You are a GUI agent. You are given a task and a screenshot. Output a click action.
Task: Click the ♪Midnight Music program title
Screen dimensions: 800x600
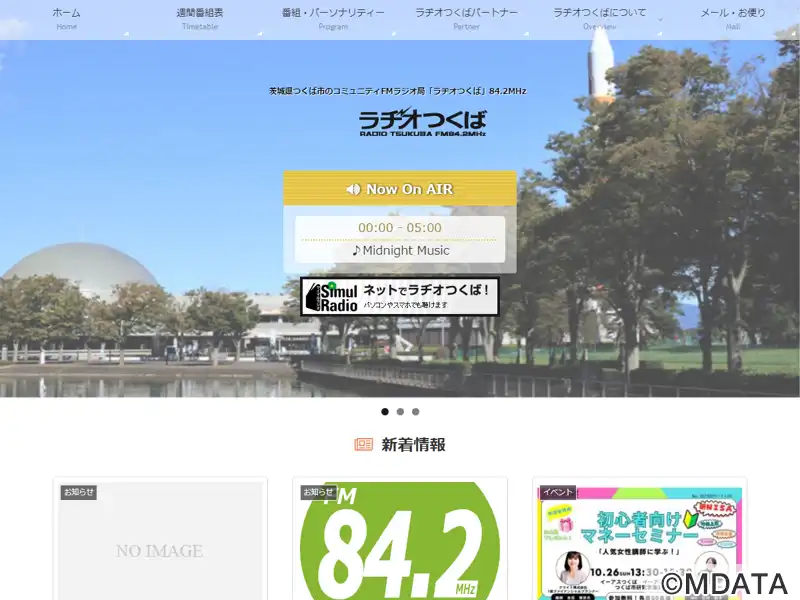[401, 251]
